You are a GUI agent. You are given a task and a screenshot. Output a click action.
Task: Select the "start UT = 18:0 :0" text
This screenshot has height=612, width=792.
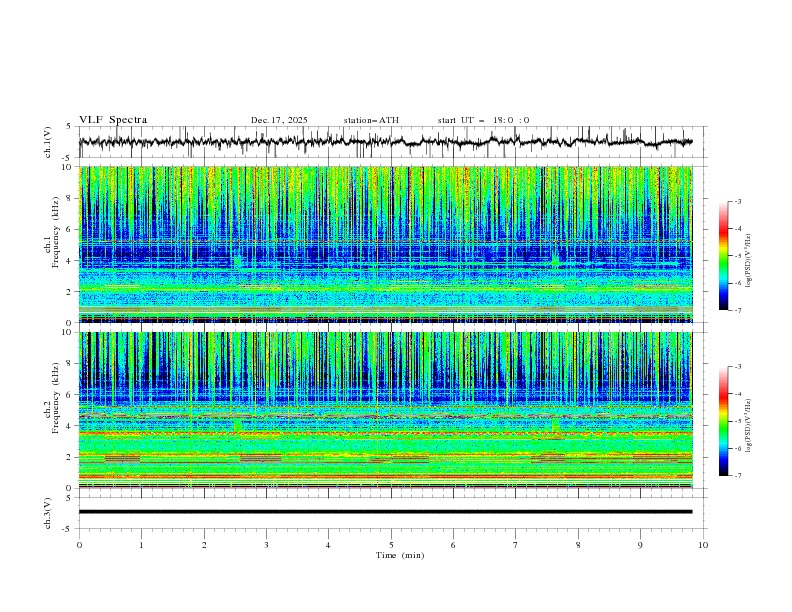pos(483,120)
